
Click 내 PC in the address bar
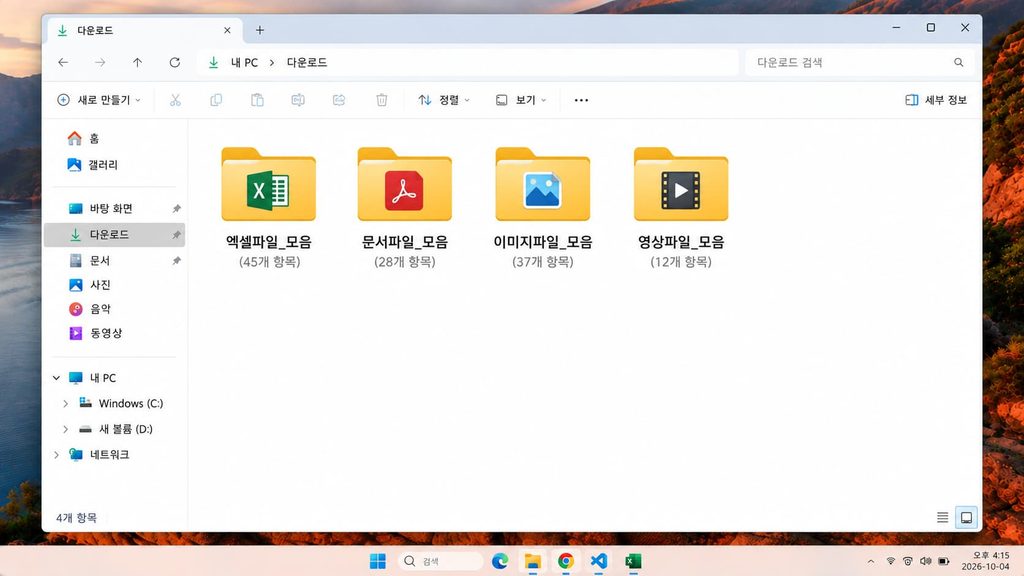(x=244, y=63)
